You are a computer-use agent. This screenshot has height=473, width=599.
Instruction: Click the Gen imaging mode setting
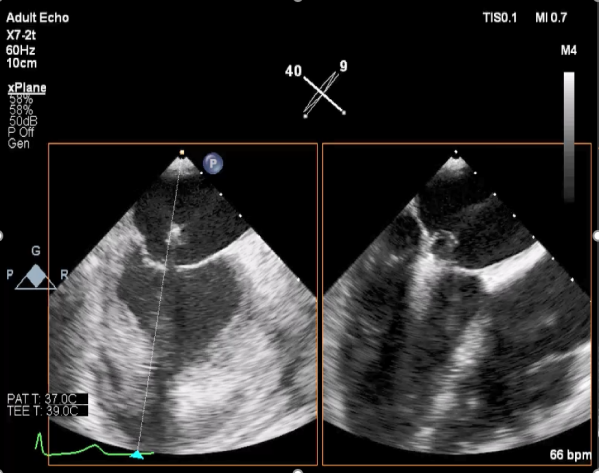tap(18, 144)
